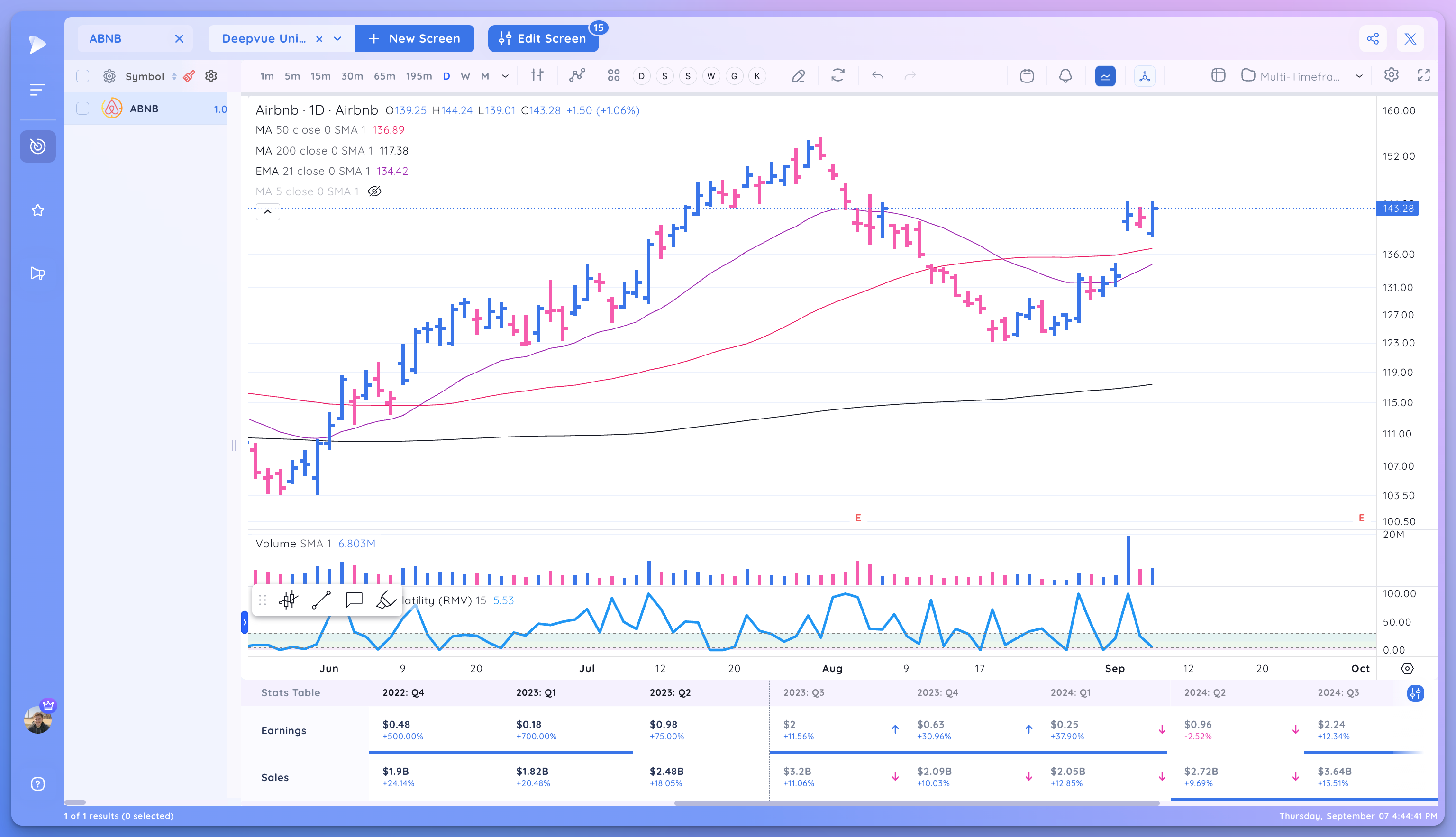This screenshot has height=837, width=1456.
Task: Toggle the select-all checkbox in watchlist header
Action: [83, 76]
